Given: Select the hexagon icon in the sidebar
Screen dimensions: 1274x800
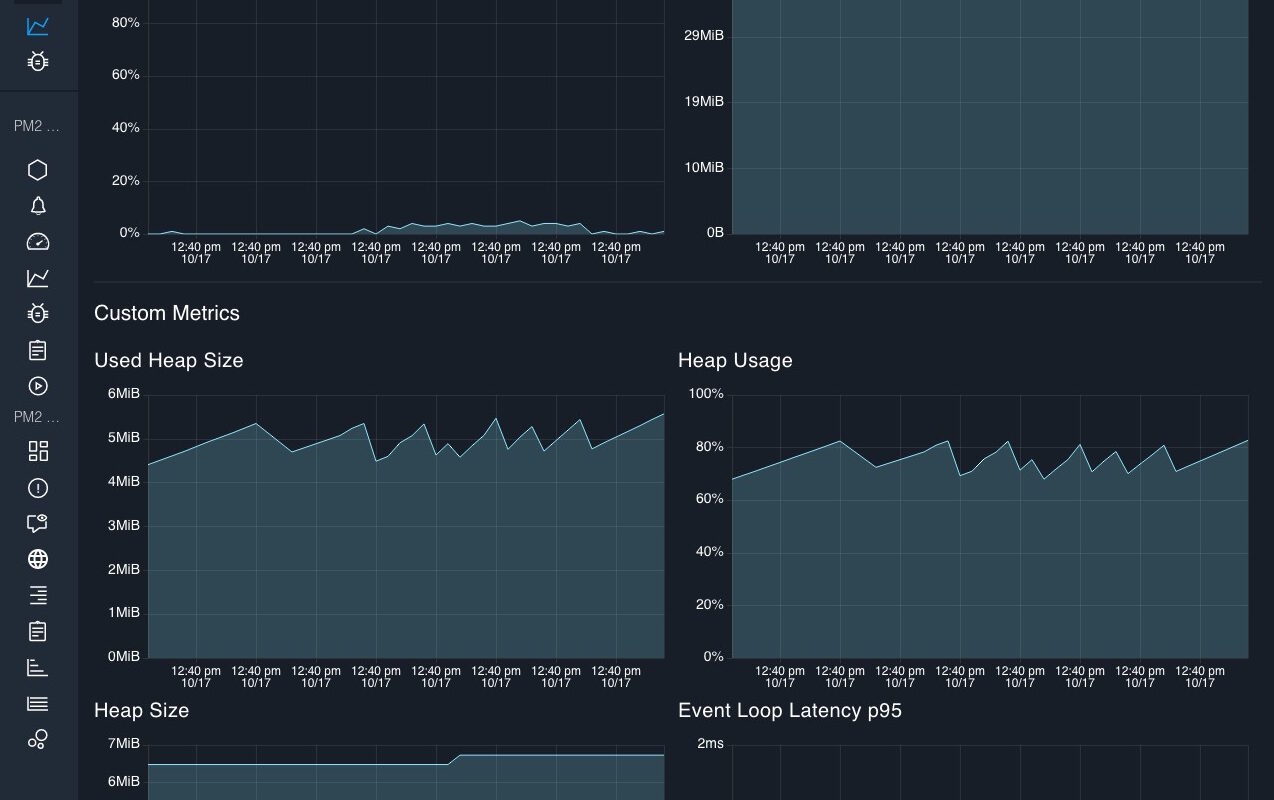Looking at the screenshot, I should [x=37, y=170].
